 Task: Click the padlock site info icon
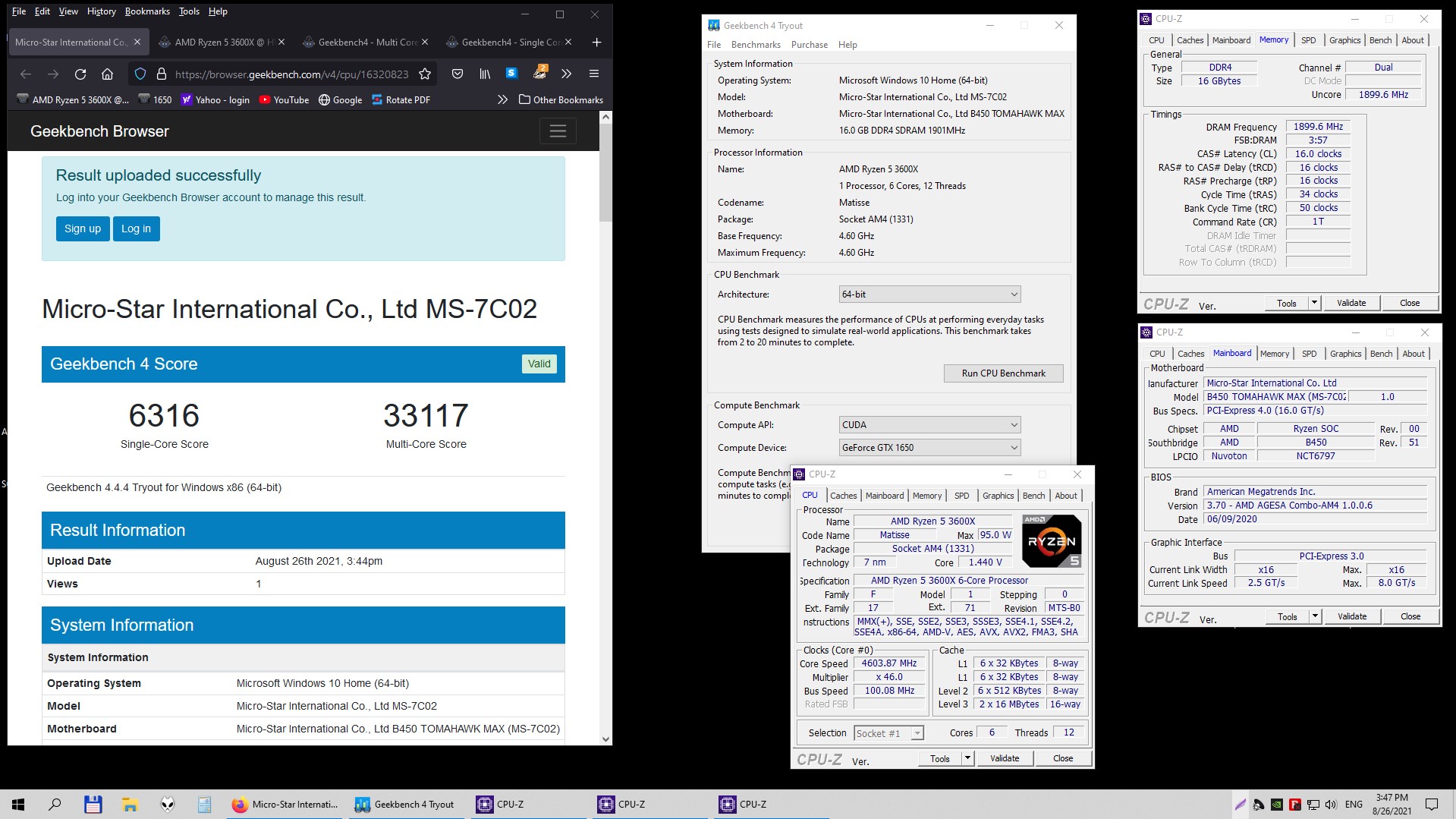(161, 74)
